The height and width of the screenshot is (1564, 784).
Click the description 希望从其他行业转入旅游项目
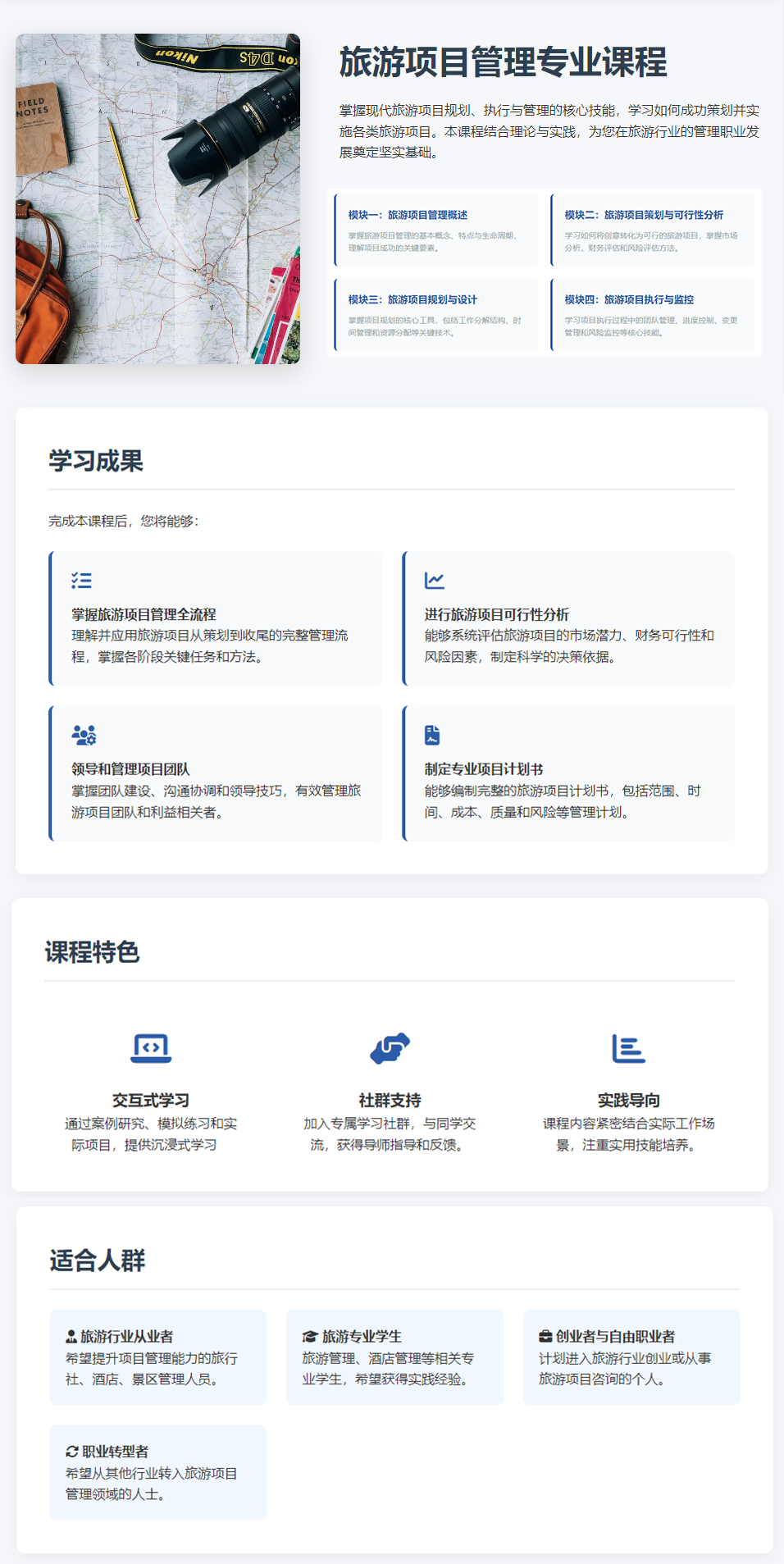point(152,1484)
